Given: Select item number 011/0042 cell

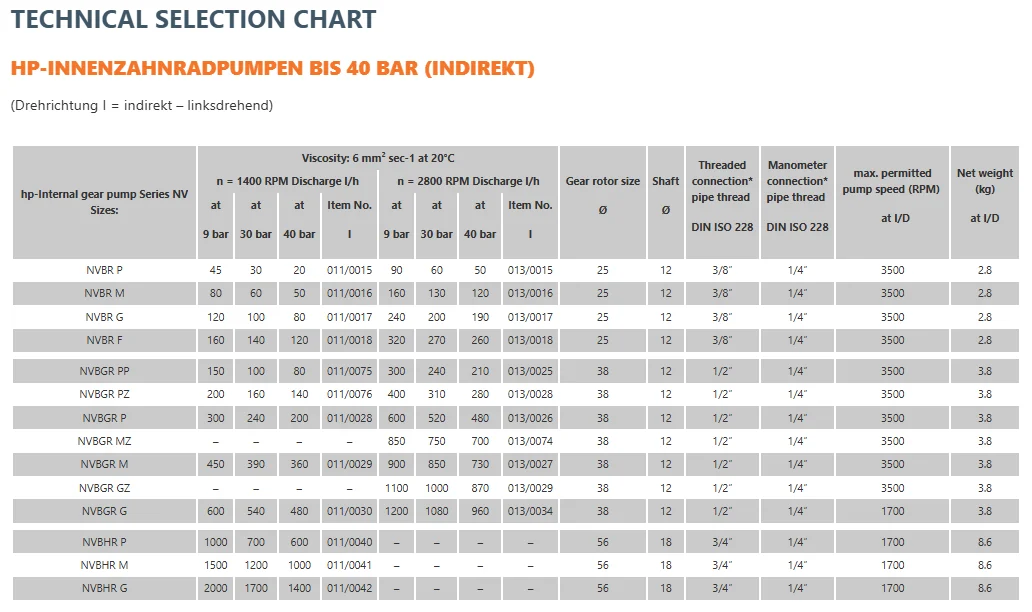Looking at the screenshot, I should (349, 588).
